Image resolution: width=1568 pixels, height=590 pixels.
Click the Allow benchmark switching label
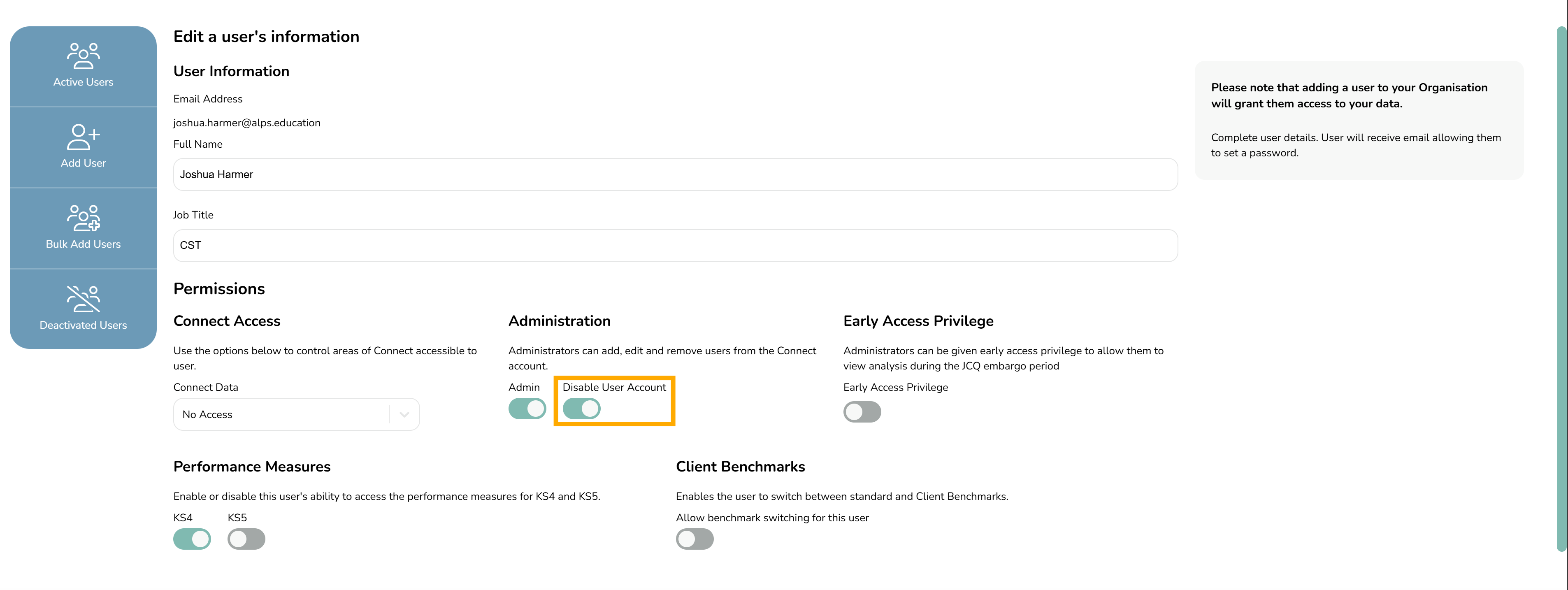tap(772, 518)
